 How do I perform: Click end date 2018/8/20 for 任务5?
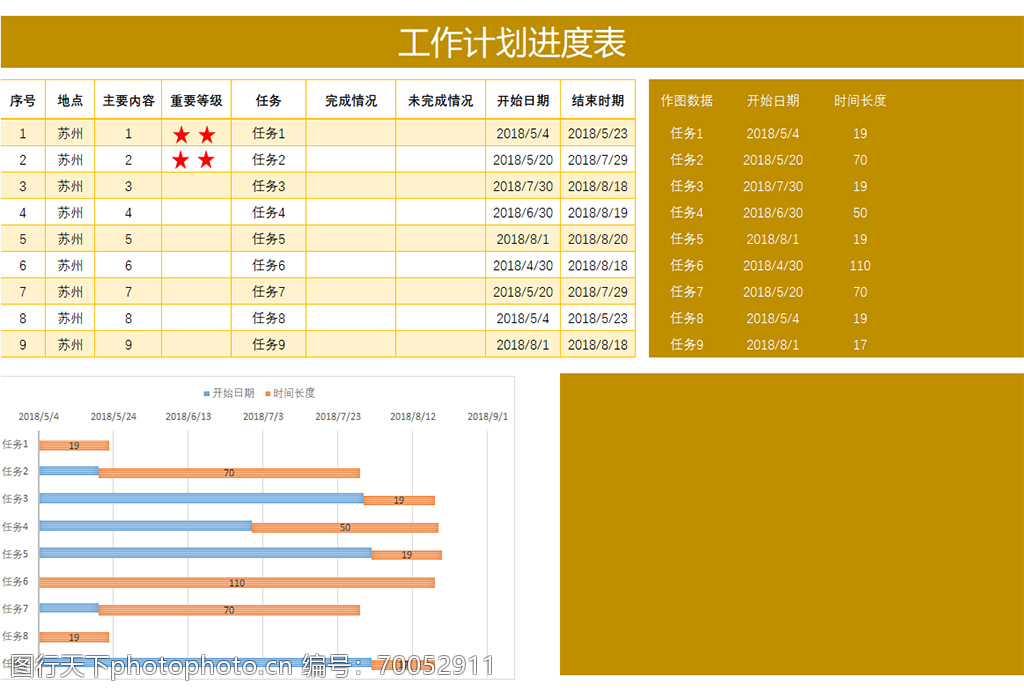[x=598, y=239]
